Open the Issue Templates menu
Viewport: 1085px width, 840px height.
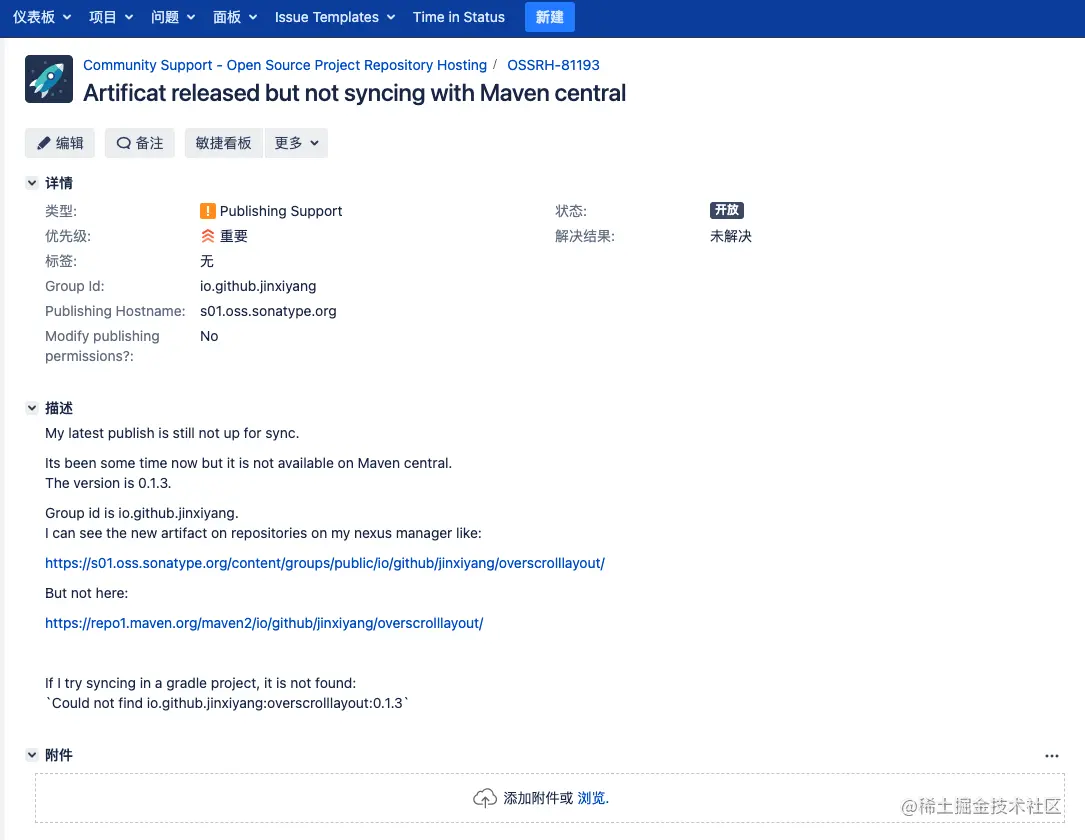(x=335, y=17)
